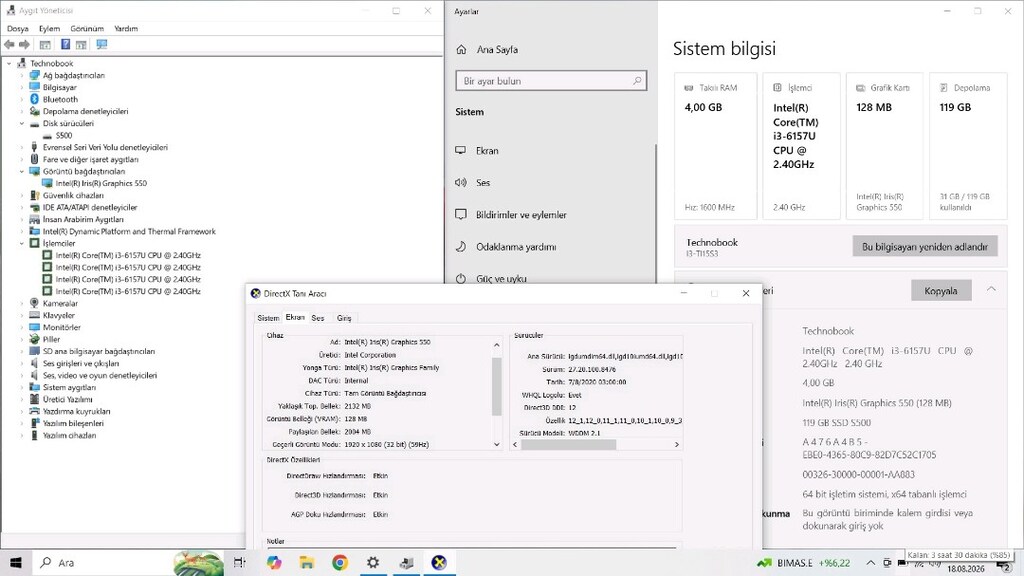This screenshot has width=1024, height=576.
Task: Open Settings gear on the taskbar
Action: [x=373, y=562]
